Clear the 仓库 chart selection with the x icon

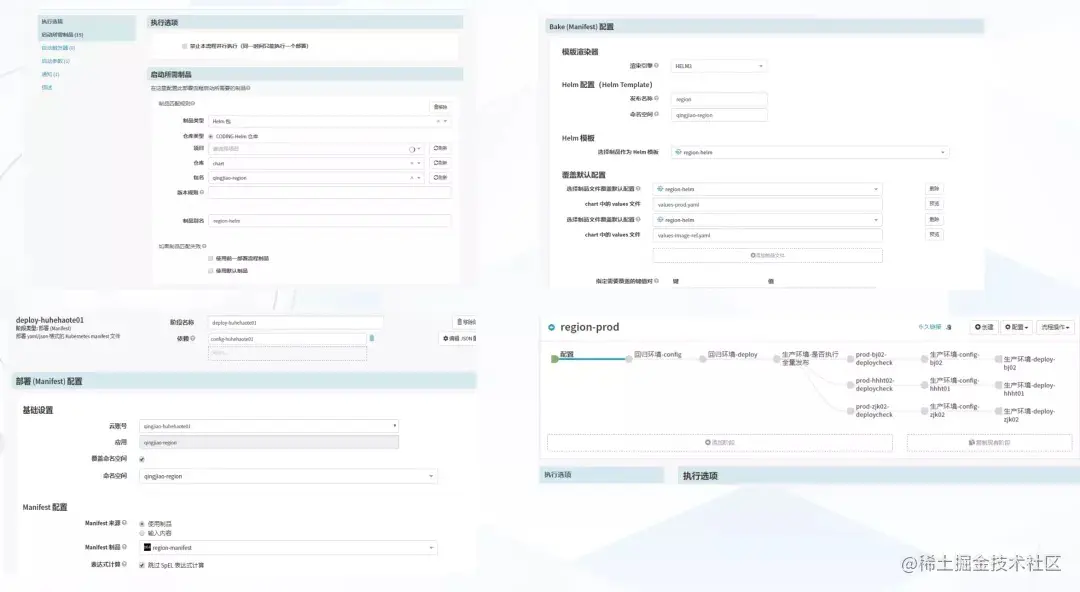click(x=412, y=163)
